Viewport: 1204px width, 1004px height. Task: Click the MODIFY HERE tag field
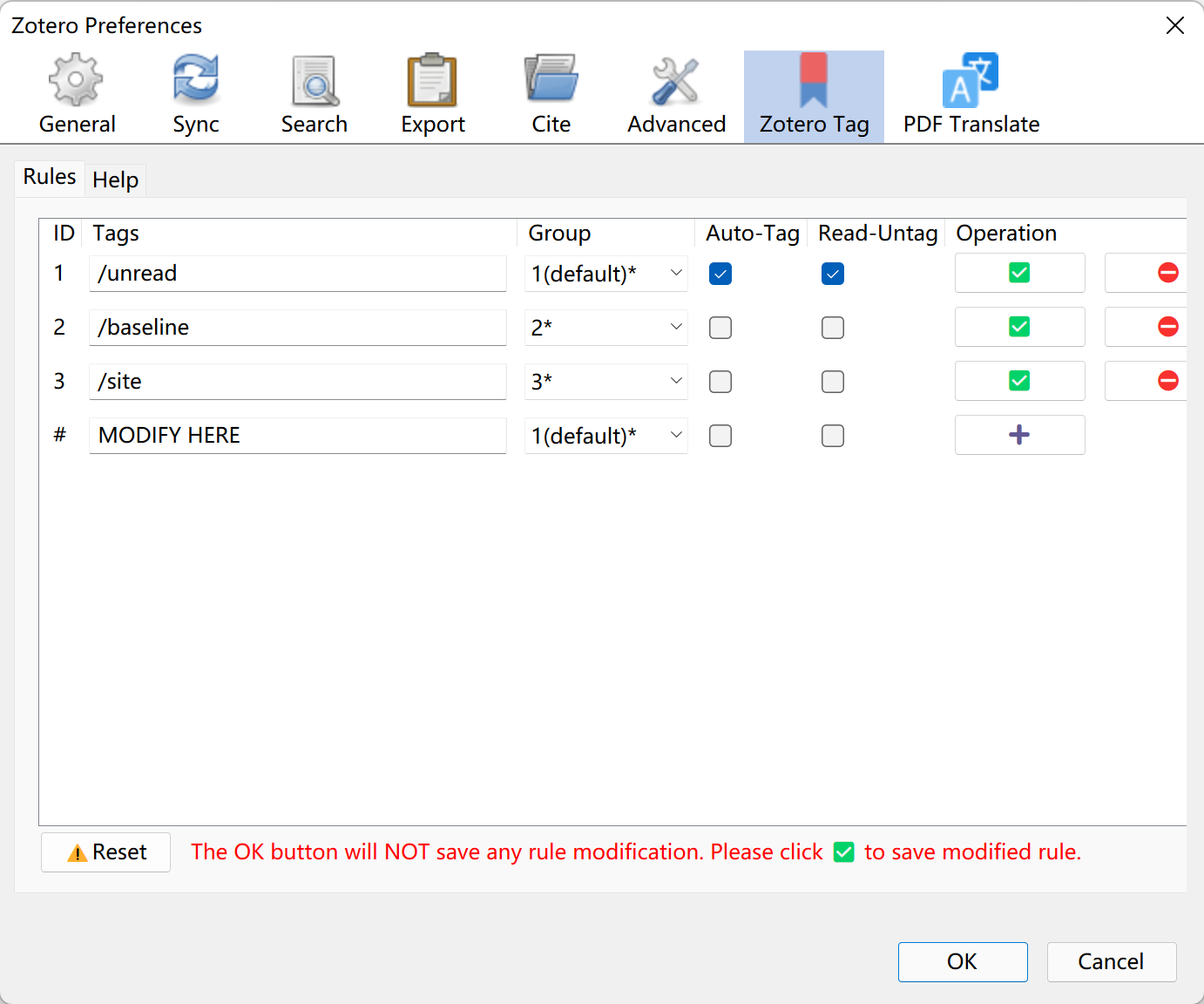pyautogui.click(x=298, y=436)
